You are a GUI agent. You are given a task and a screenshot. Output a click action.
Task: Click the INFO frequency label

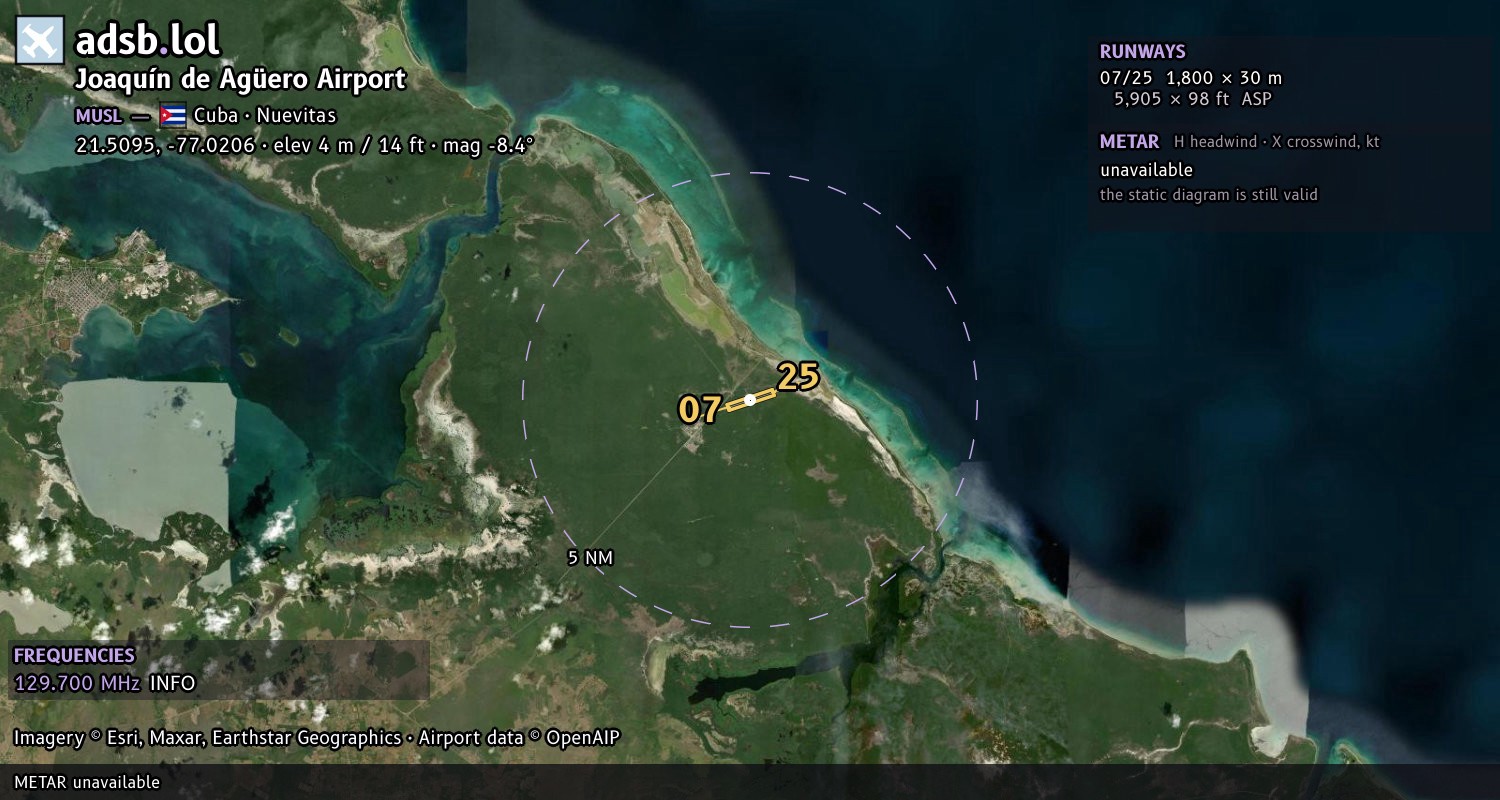coord(172,684)
